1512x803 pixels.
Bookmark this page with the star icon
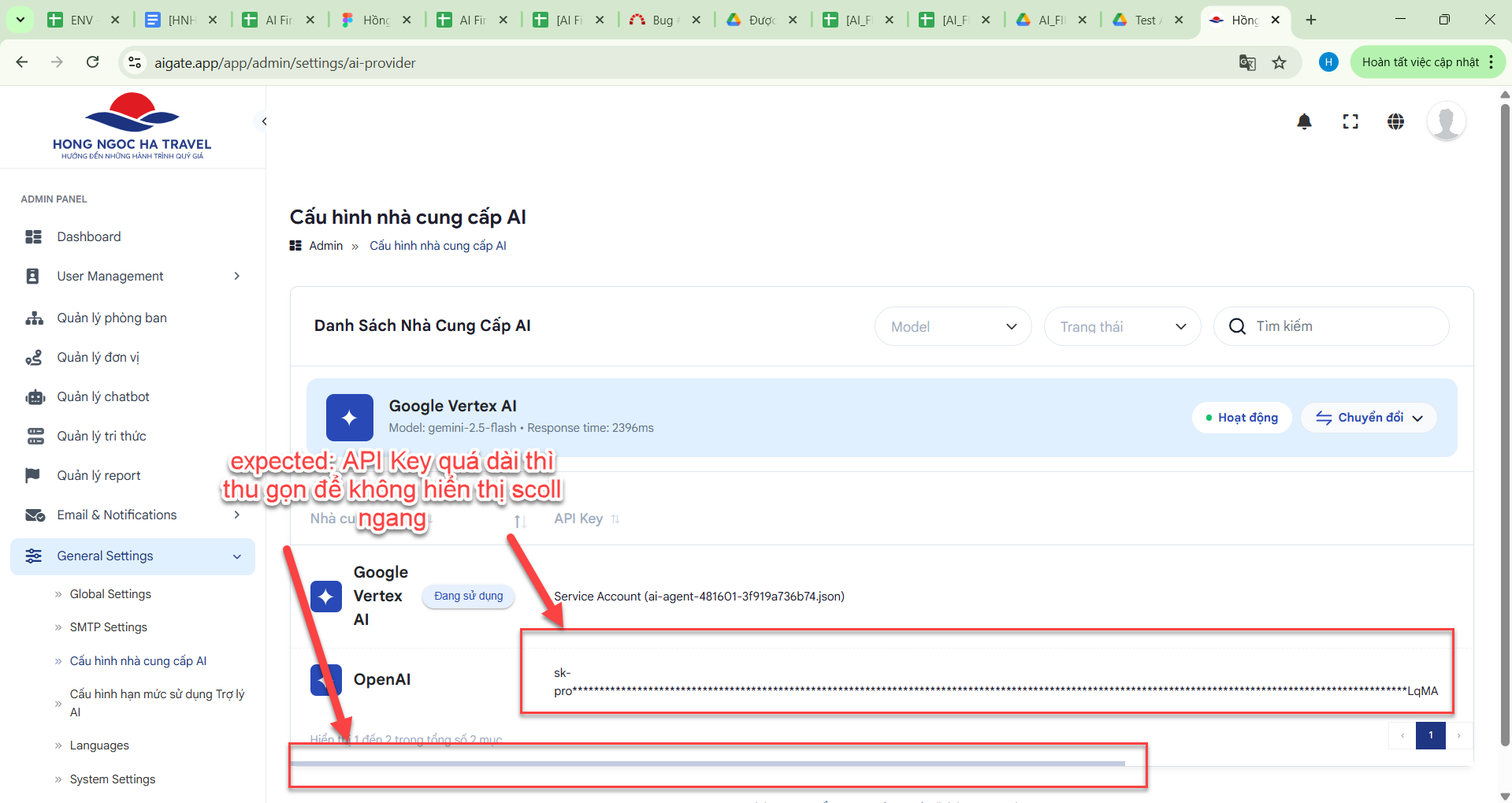(1279, 62)
